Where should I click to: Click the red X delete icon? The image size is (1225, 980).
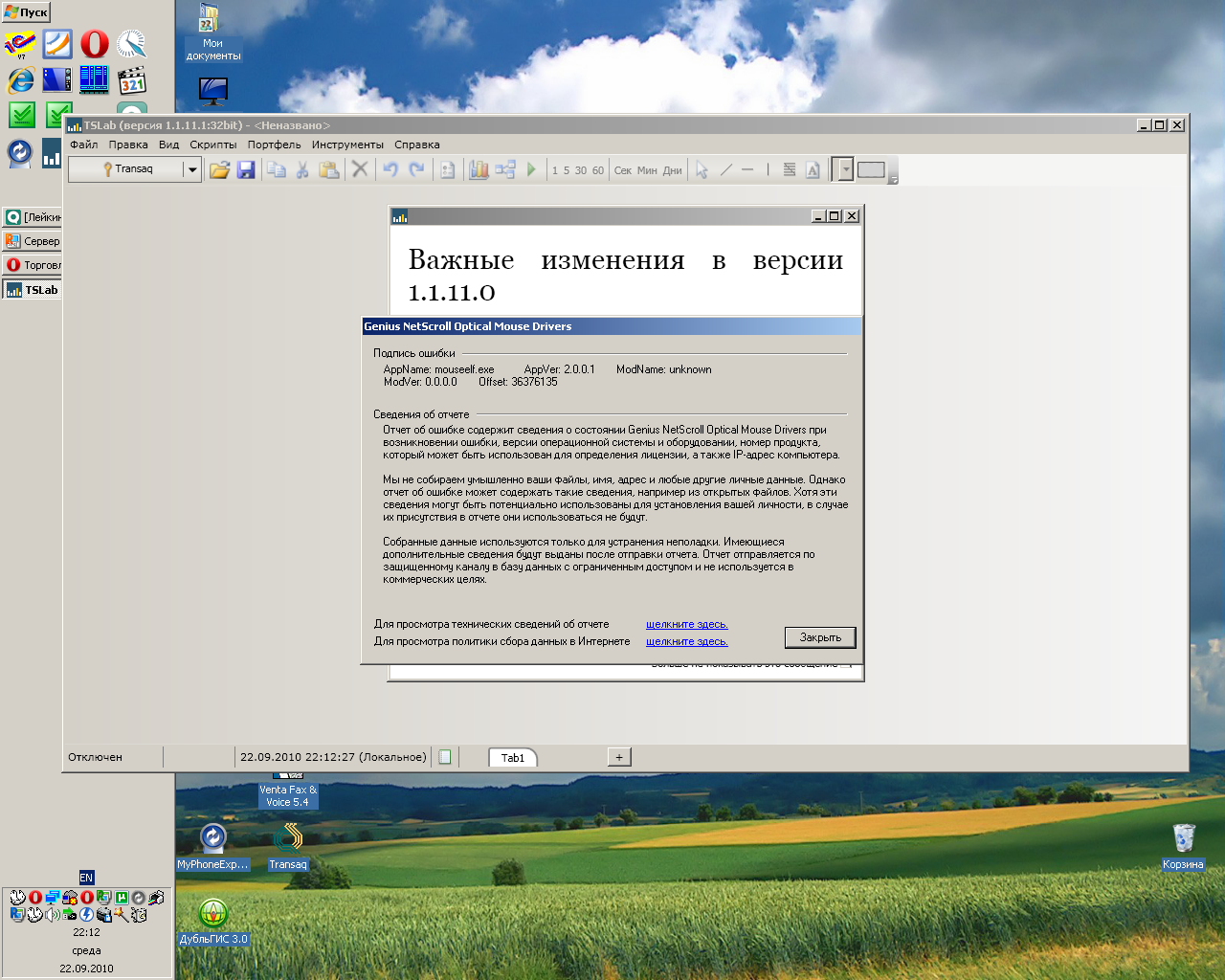tap(360, 170)
